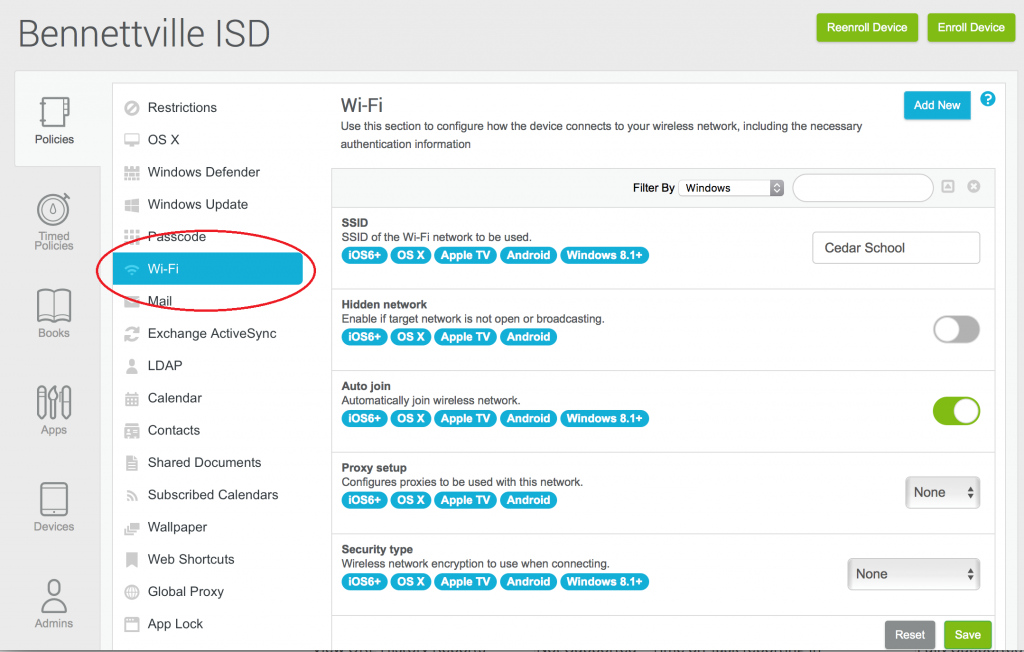Screen dimensions: 1024x652
Task: Click the Windows Update logo icon
Action: pos(132,204)
